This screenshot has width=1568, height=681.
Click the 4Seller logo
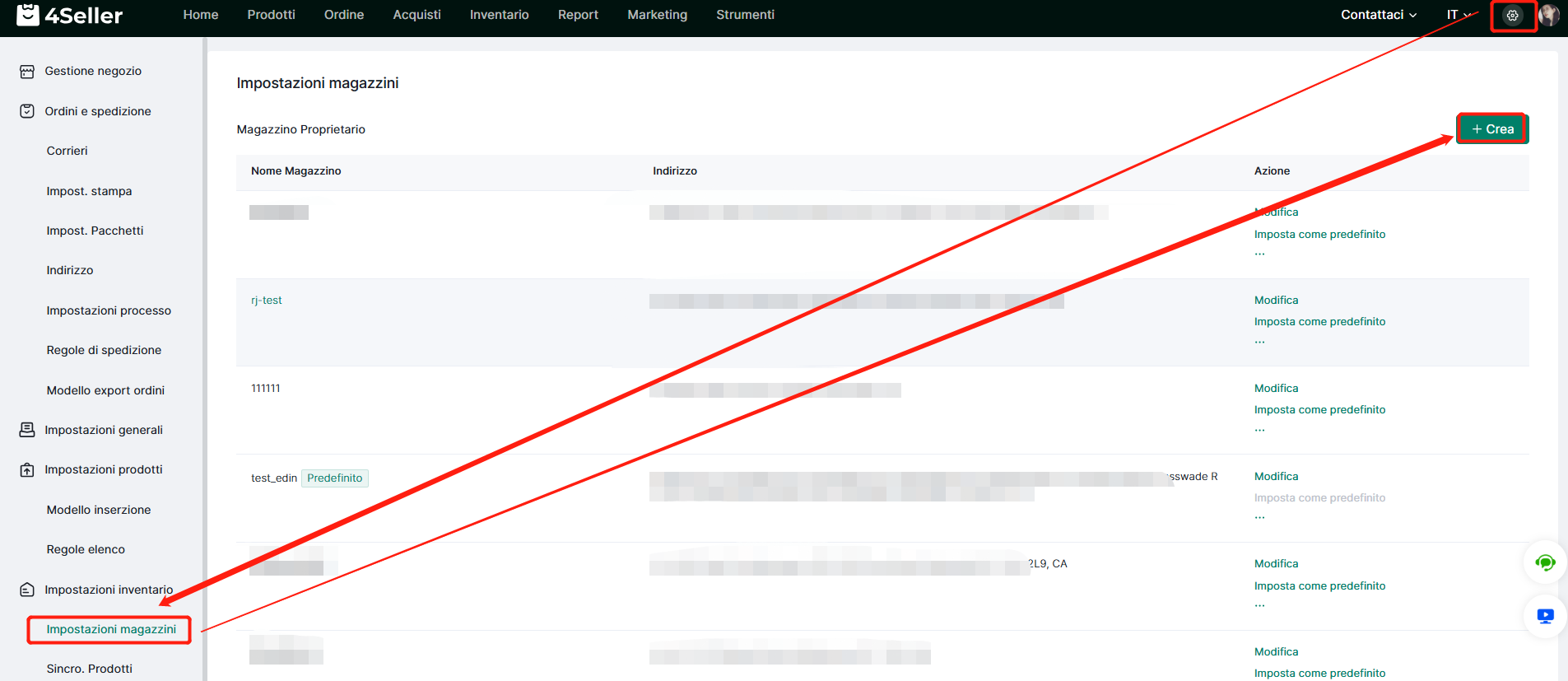[69, 15]
